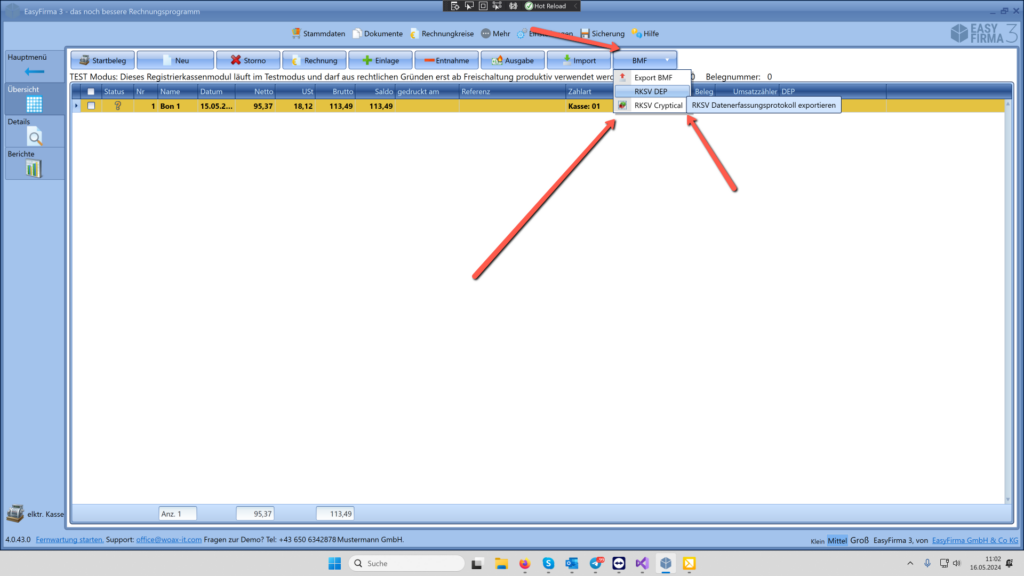
Task: Open Outlook from the taskbar
Action: tap(571, 563)
